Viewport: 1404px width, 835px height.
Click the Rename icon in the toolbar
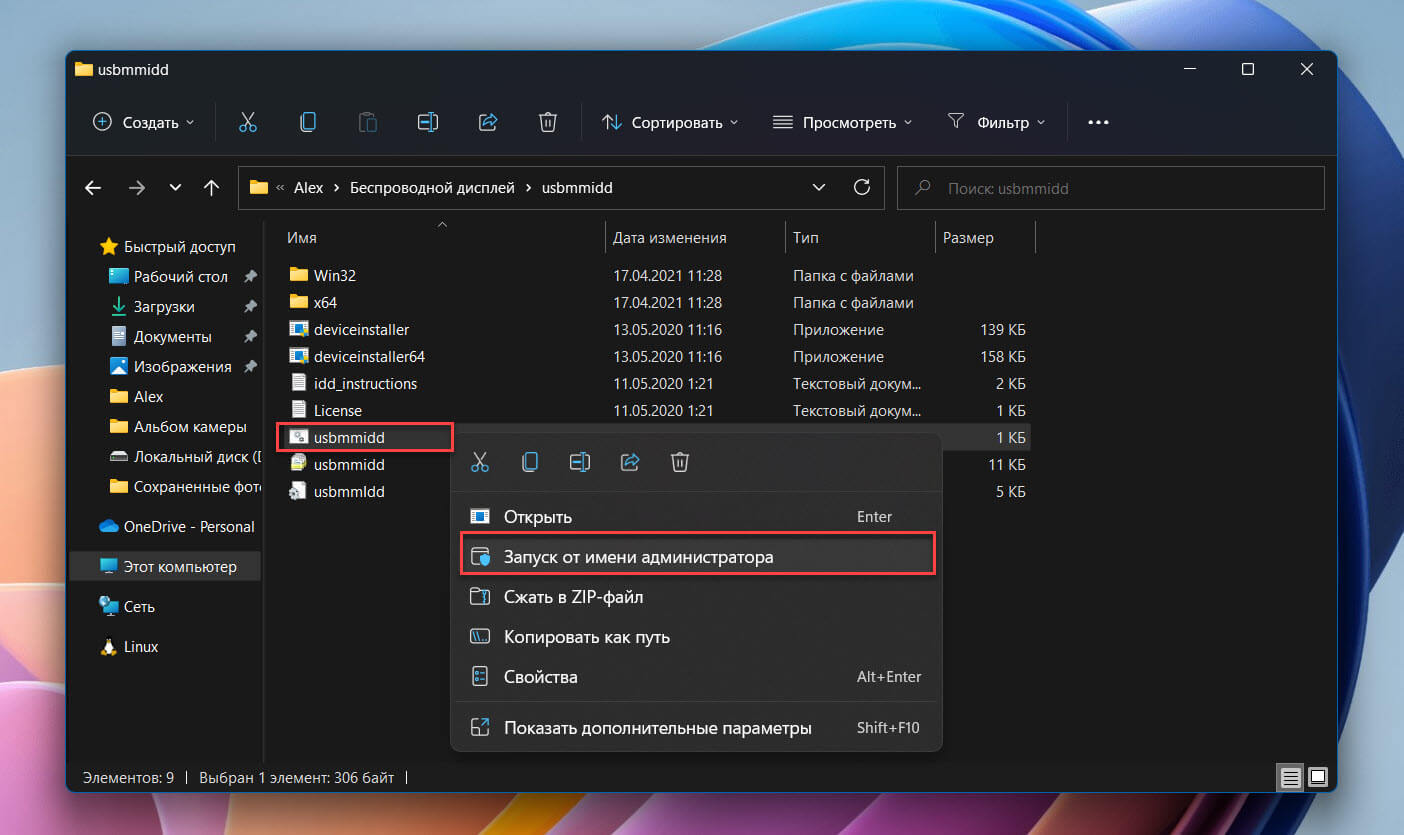pos(428,122)
